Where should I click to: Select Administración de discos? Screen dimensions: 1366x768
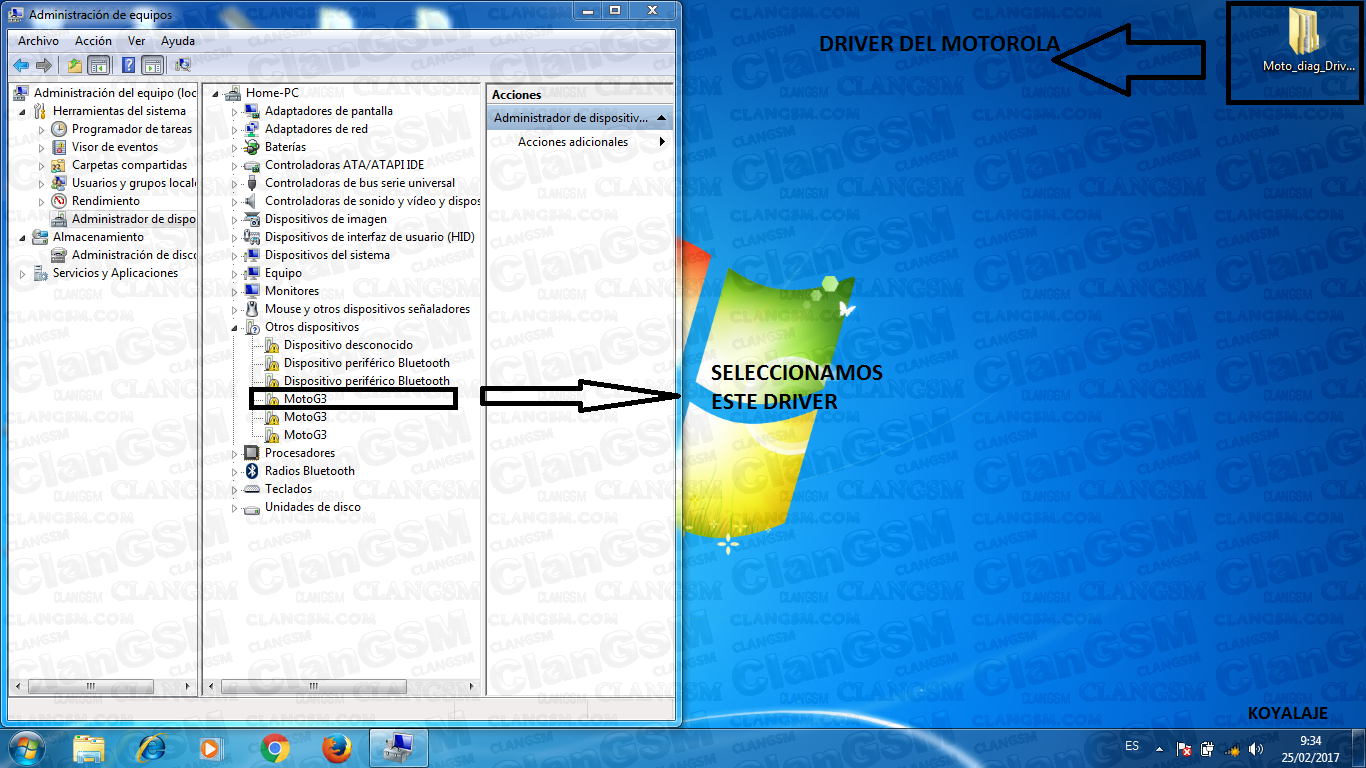(133, 255)
